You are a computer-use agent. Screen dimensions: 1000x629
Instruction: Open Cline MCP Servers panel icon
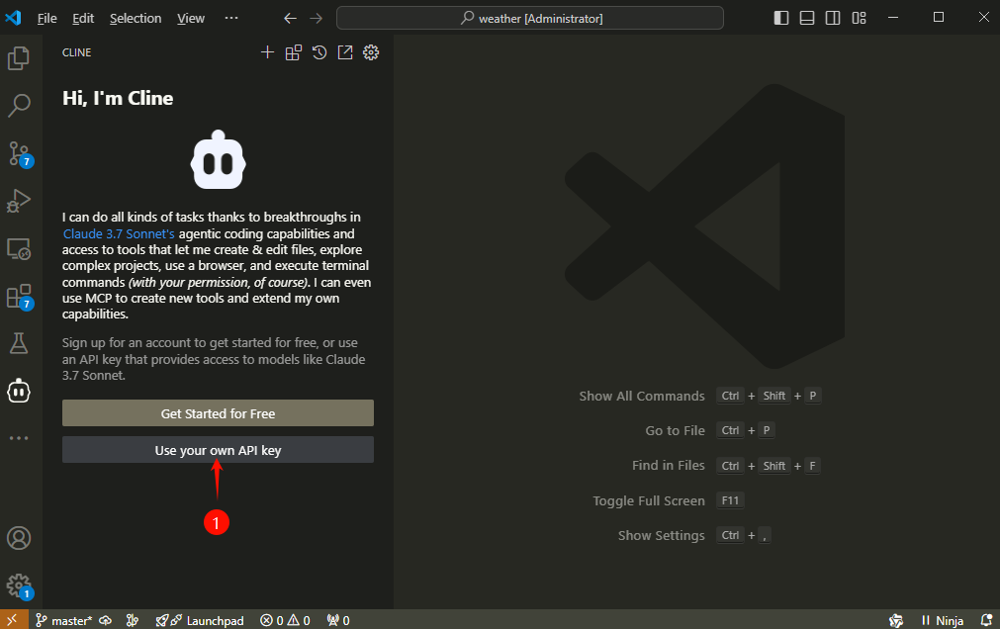[x=293, y=53]
